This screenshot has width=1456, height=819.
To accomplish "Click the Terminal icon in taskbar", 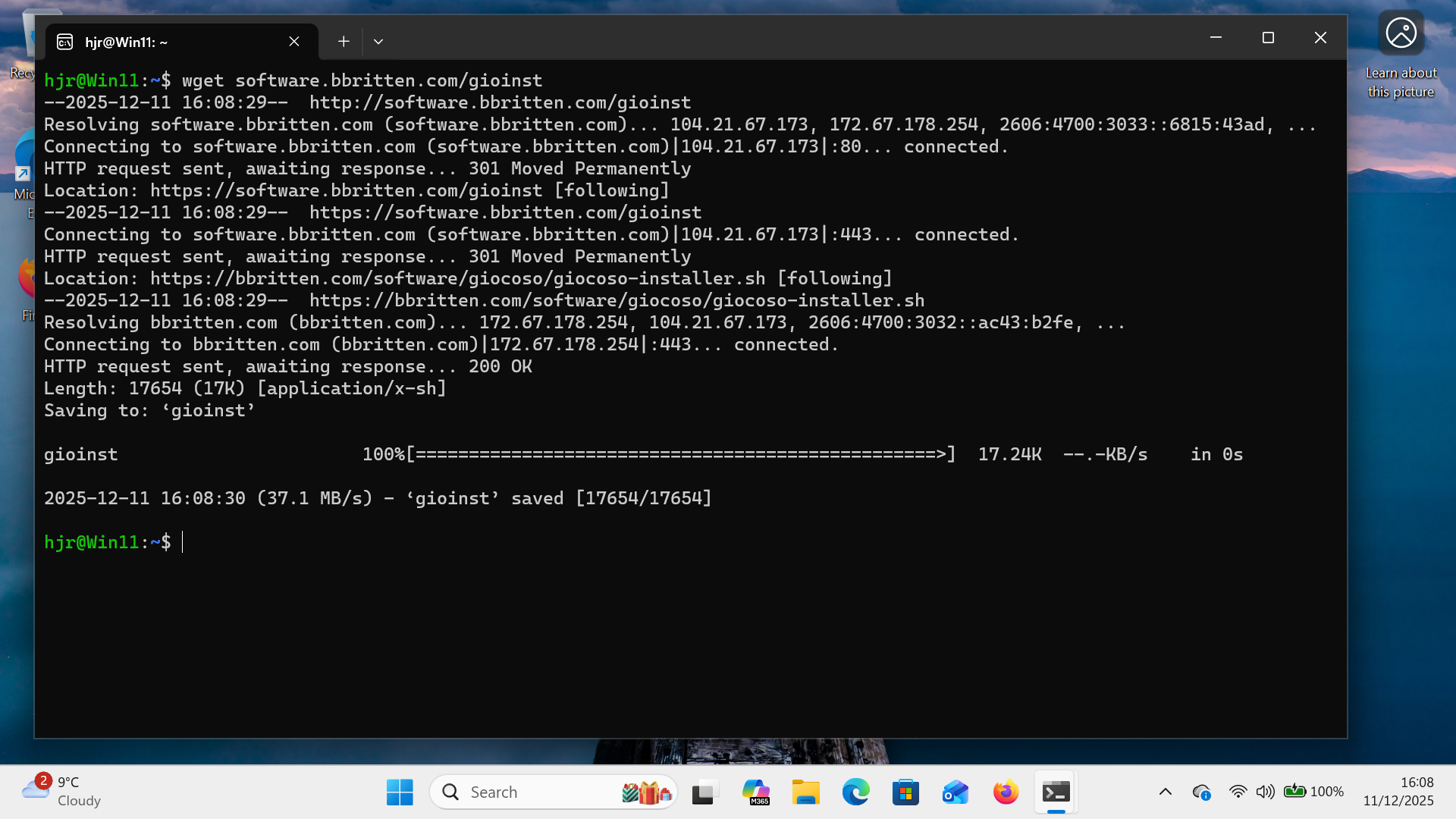I will point(1056,792).
